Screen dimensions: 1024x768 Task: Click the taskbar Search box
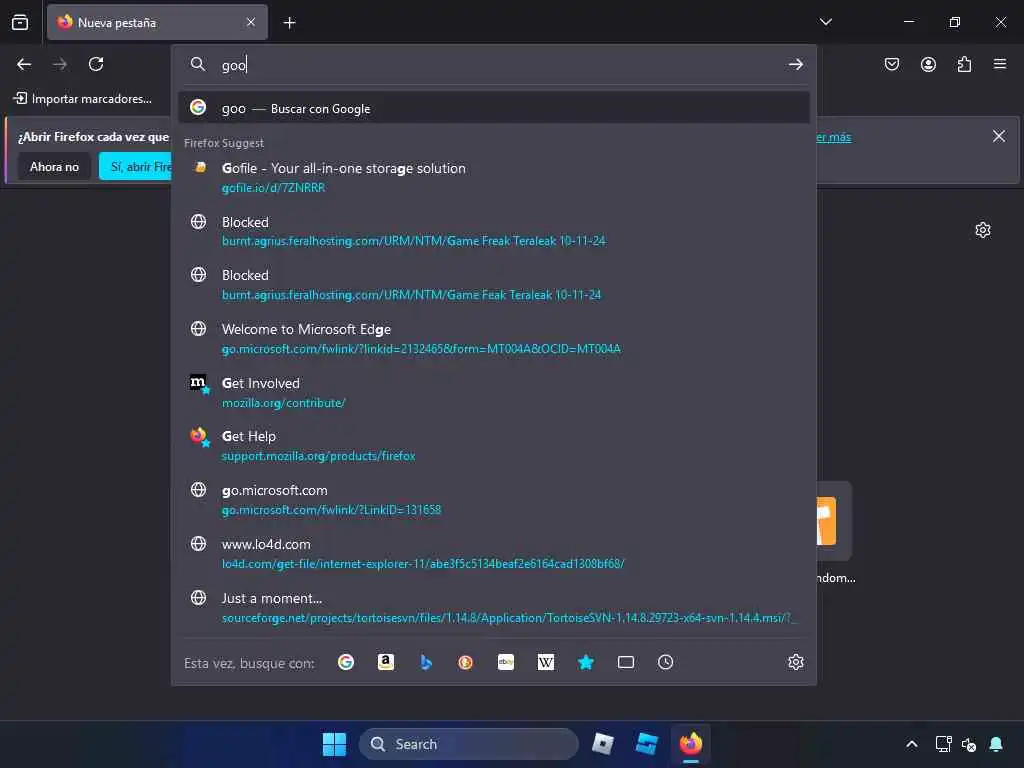tap(469, 744)
